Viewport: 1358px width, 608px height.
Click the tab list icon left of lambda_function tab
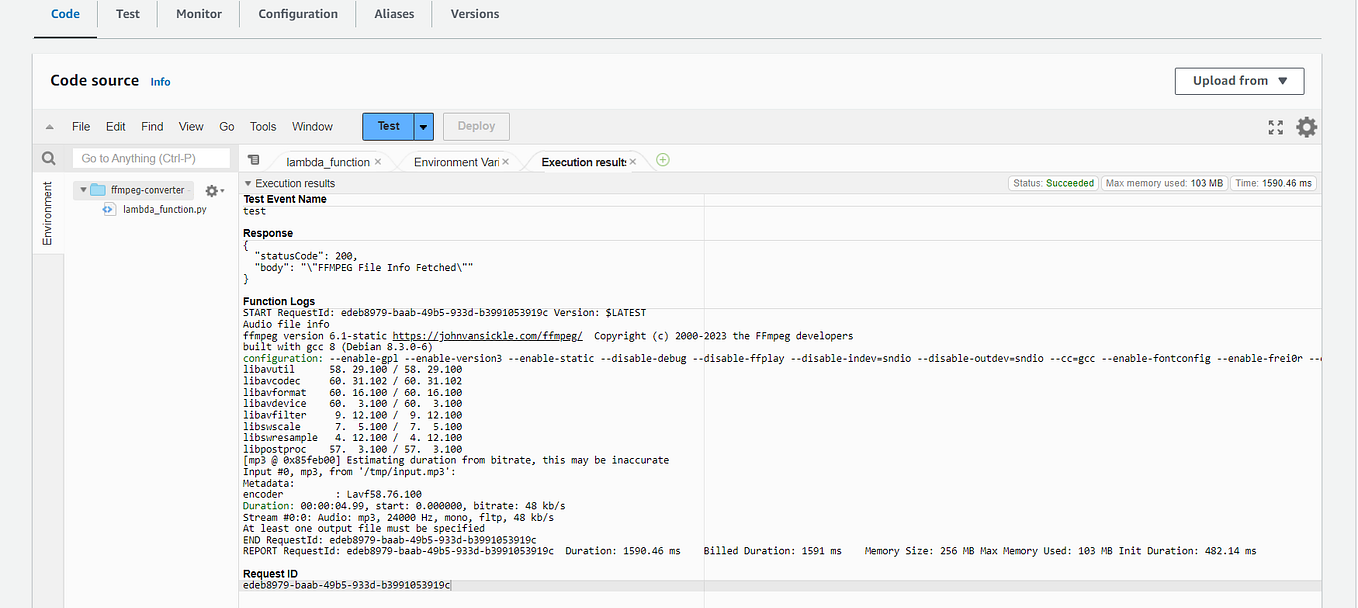253,159
